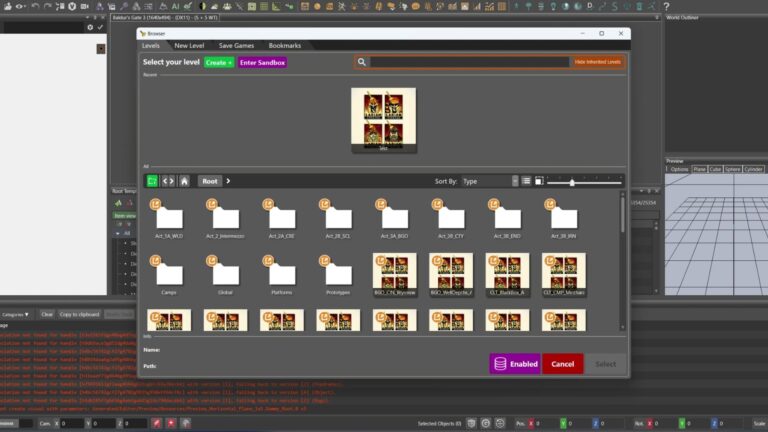Click the red pencil icon in status bar

click(x=156, y=423)
